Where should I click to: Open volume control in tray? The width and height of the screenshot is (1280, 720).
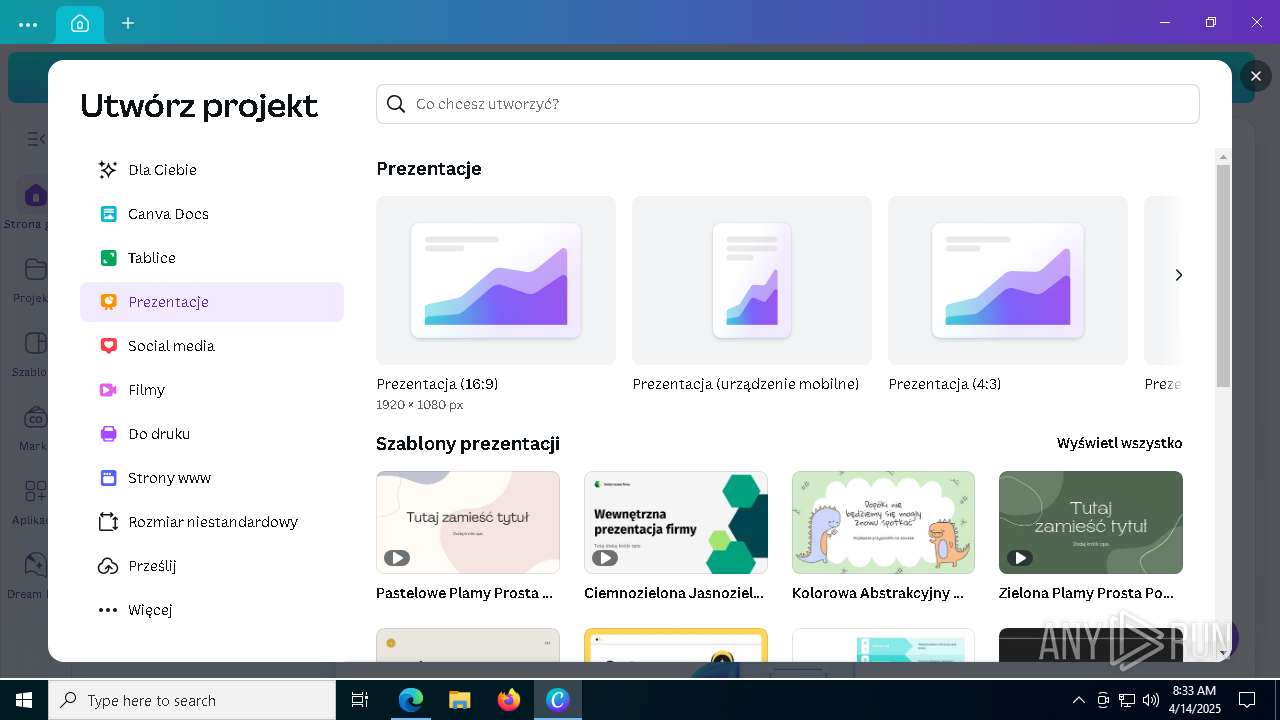click(x=1150, y=700)
